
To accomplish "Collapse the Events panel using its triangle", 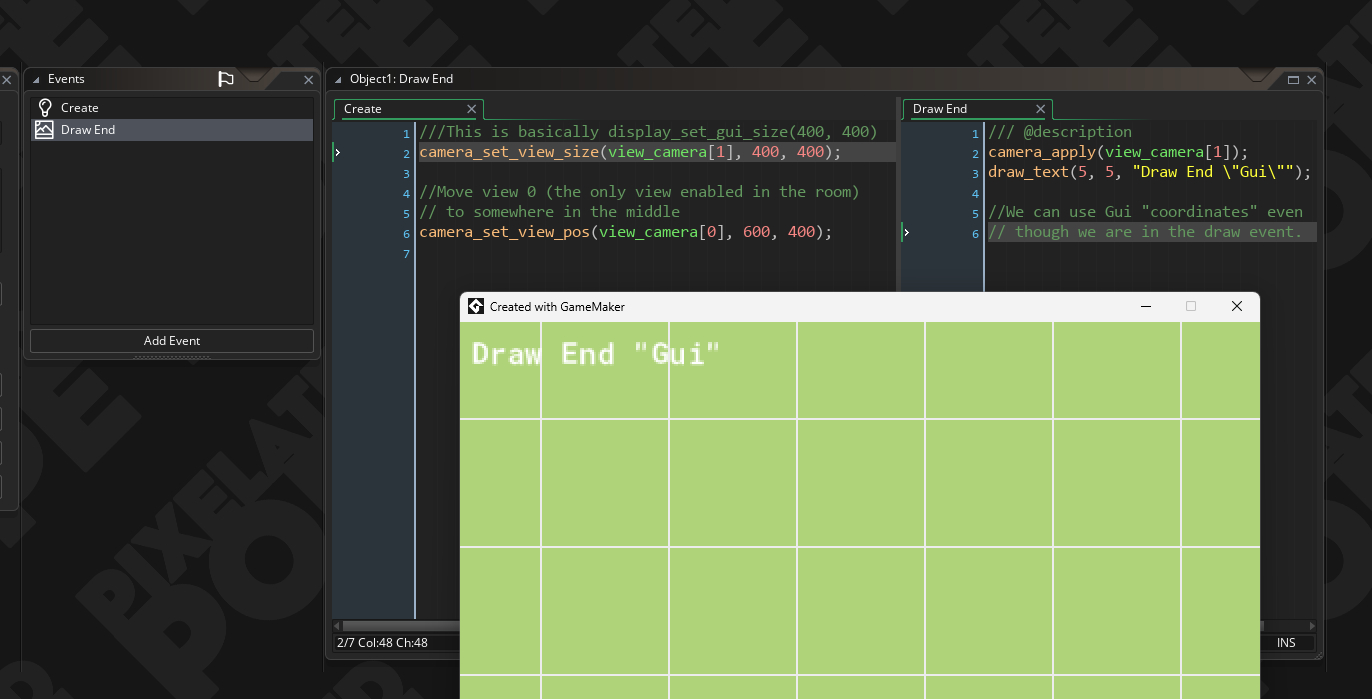I will pyautogui.click(x=36, y=79).
